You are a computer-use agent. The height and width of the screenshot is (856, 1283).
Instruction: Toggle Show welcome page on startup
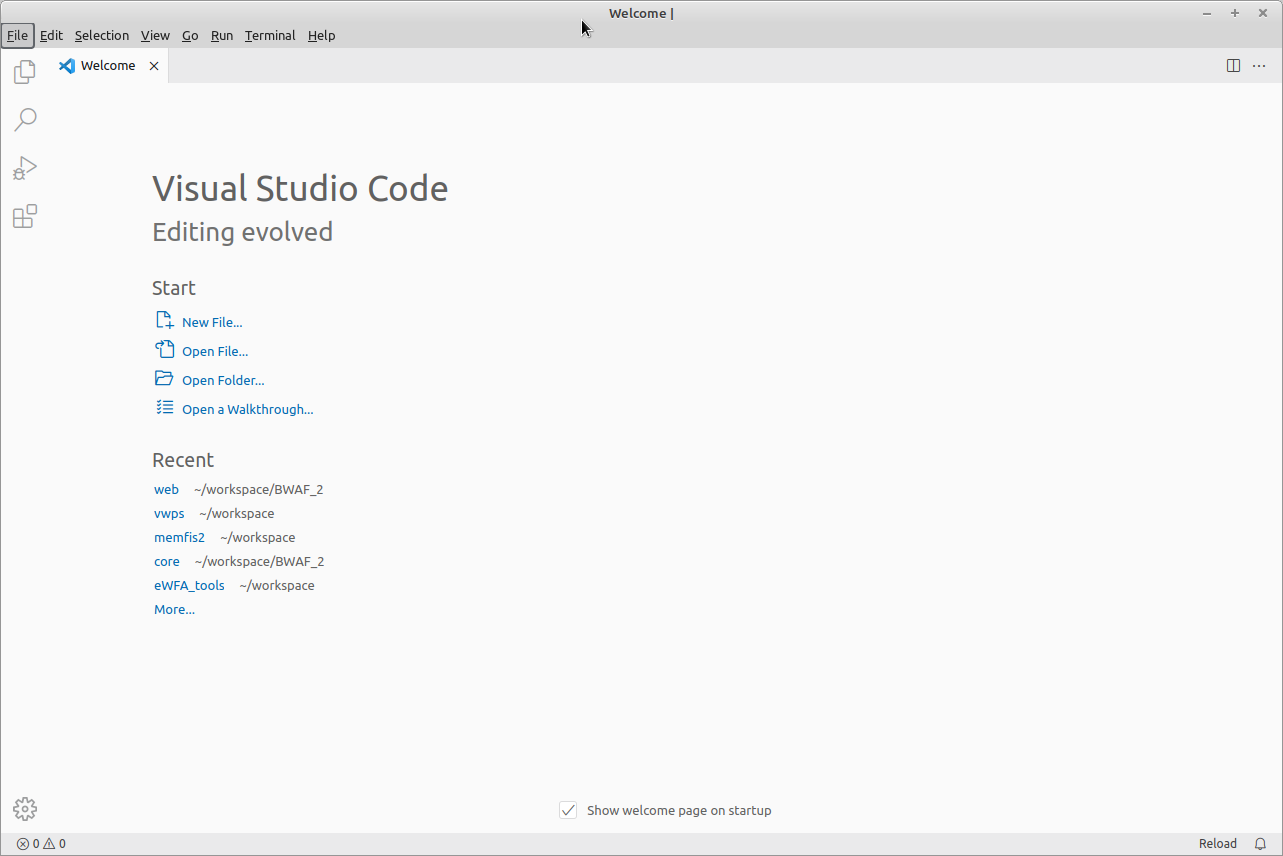pyautogui.click(x=567, y=810)
